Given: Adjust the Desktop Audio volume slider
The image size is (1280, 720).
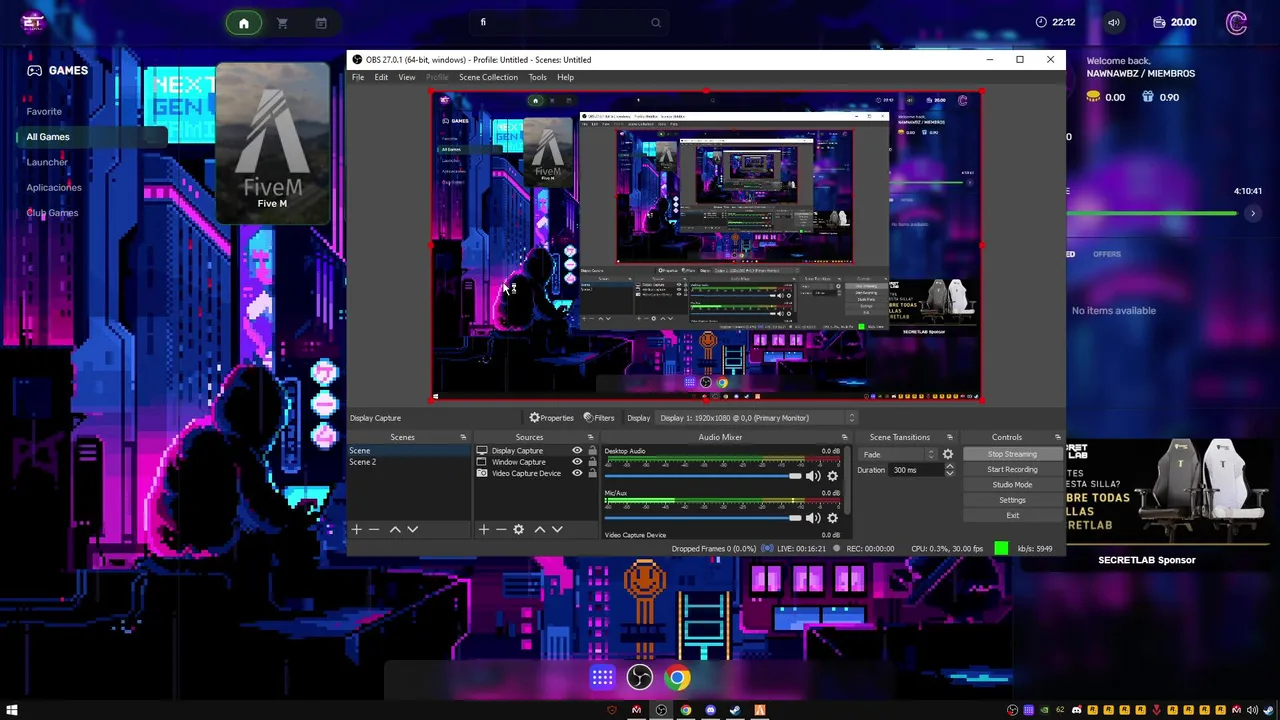Looking at the screenshot, I should pyautogui.click(x=703, y=476).
